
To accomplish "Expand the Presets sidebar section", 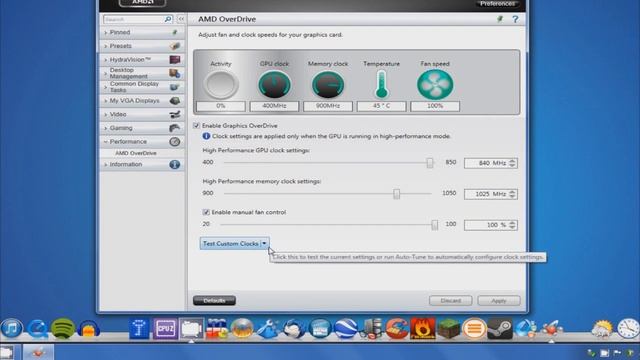I will 142,46.
